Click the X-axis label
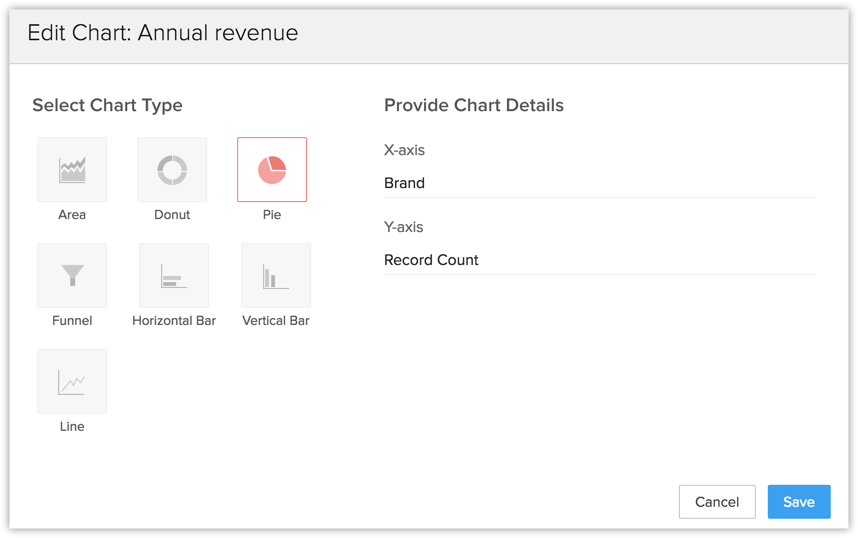Viewport: 858px width, 538px height. [404, 150]
